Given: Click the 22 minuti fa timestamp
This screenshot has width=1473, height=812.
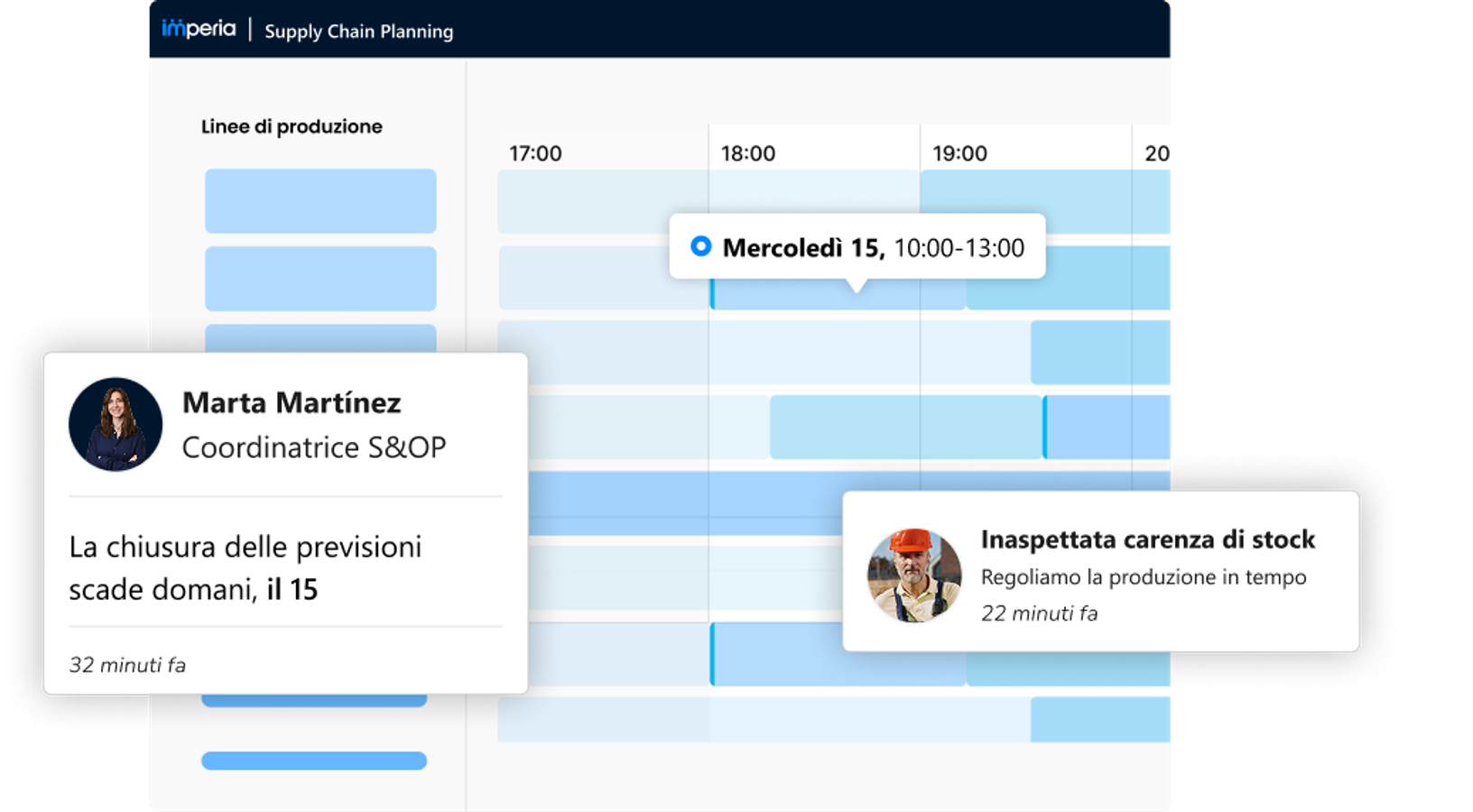Looking at the screenshot, I should 1039,614.
